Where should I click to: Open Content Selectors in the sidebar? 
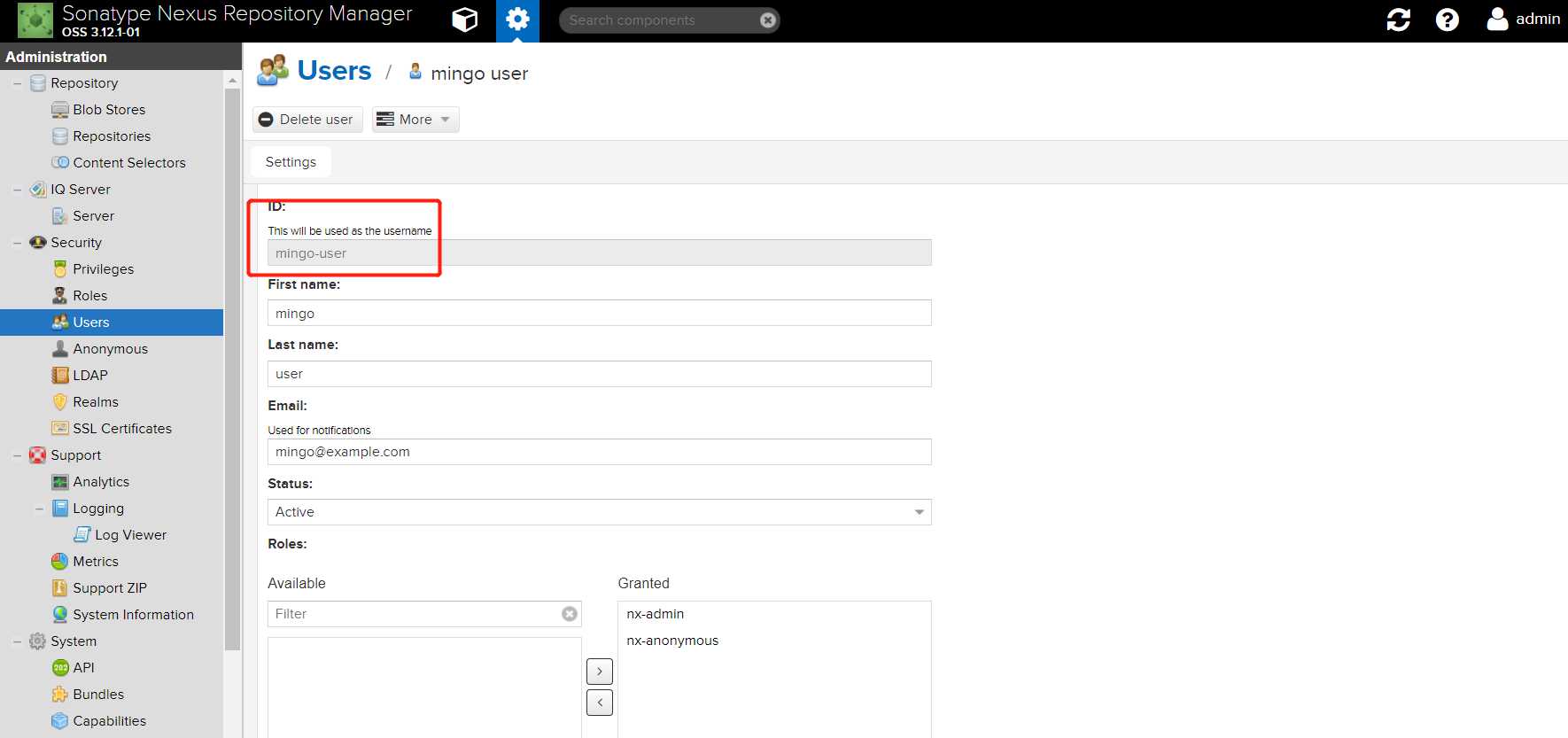tap(129, 163)
